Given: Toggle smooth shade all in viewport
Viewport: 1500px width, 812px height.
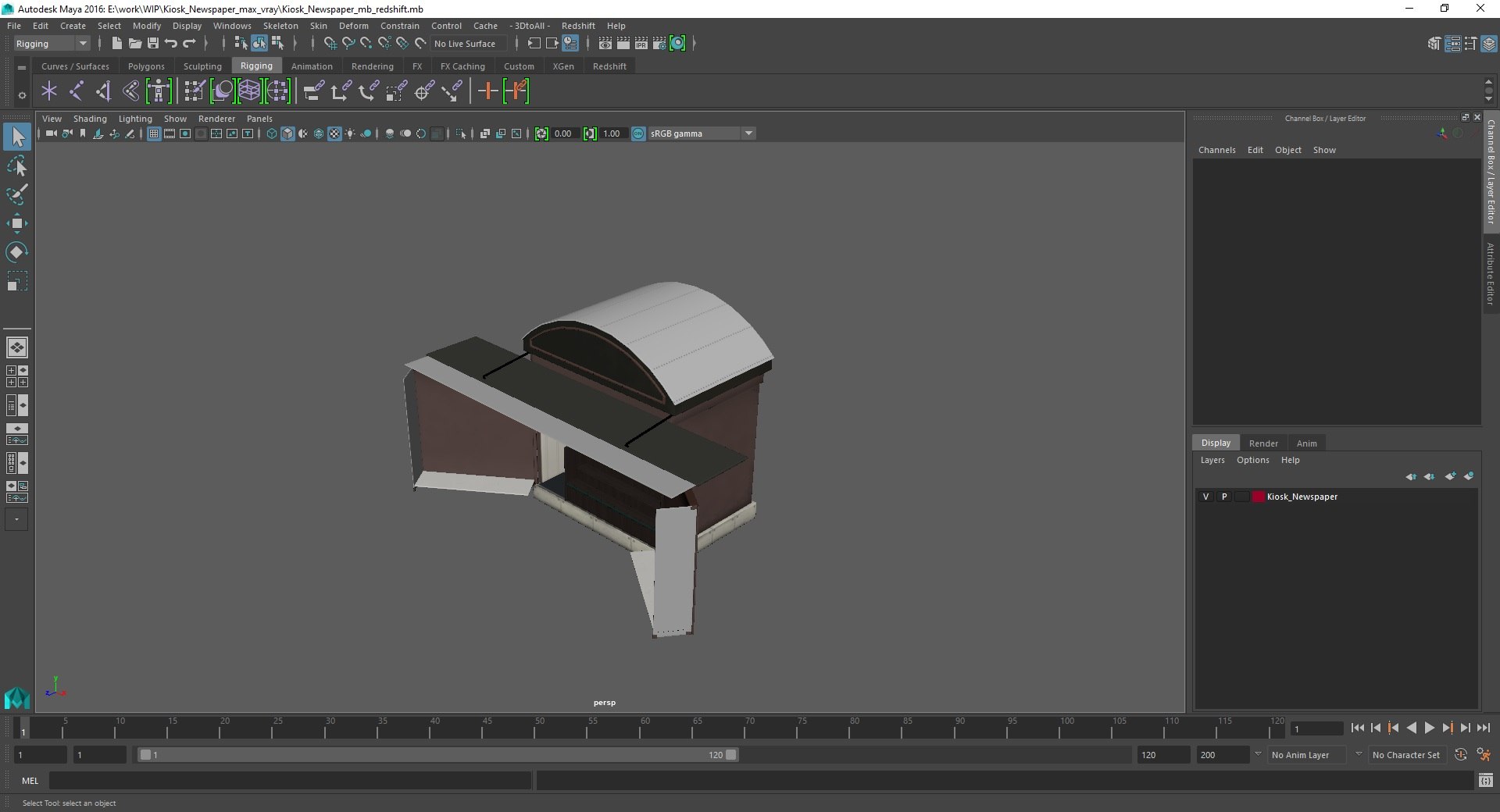Looking at the screenshot, I should tap(287, 134).
